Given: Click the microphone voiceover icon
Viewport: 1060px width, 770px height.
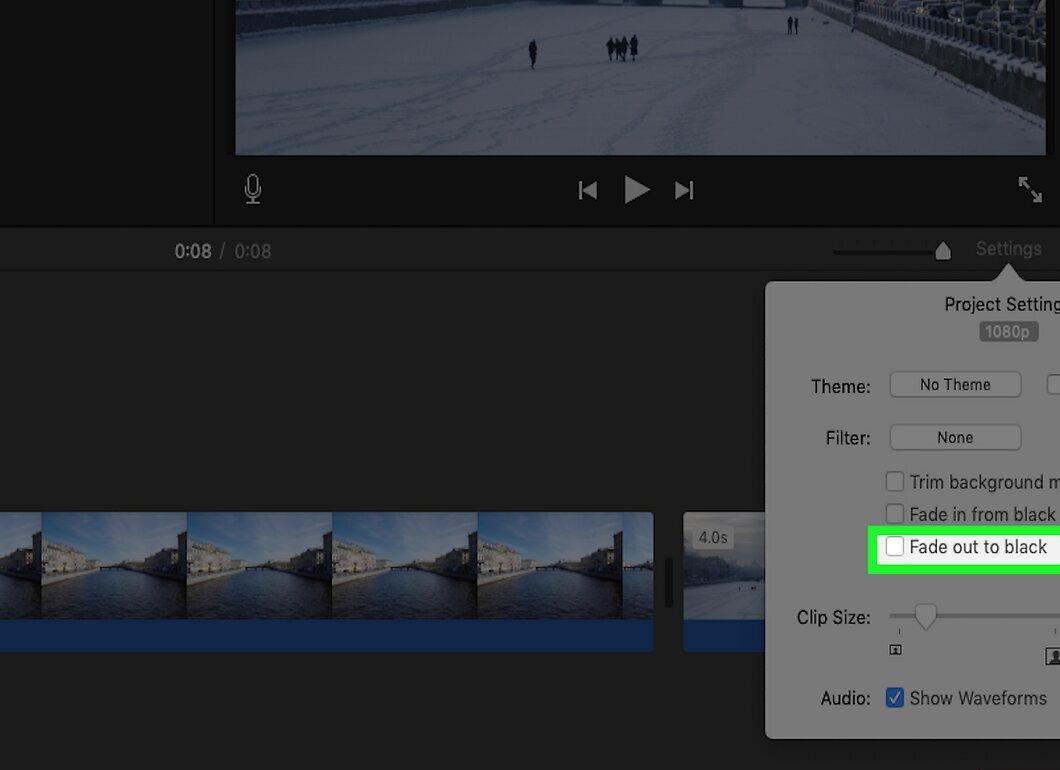Looking at the screenshot, I should [253, 189].
